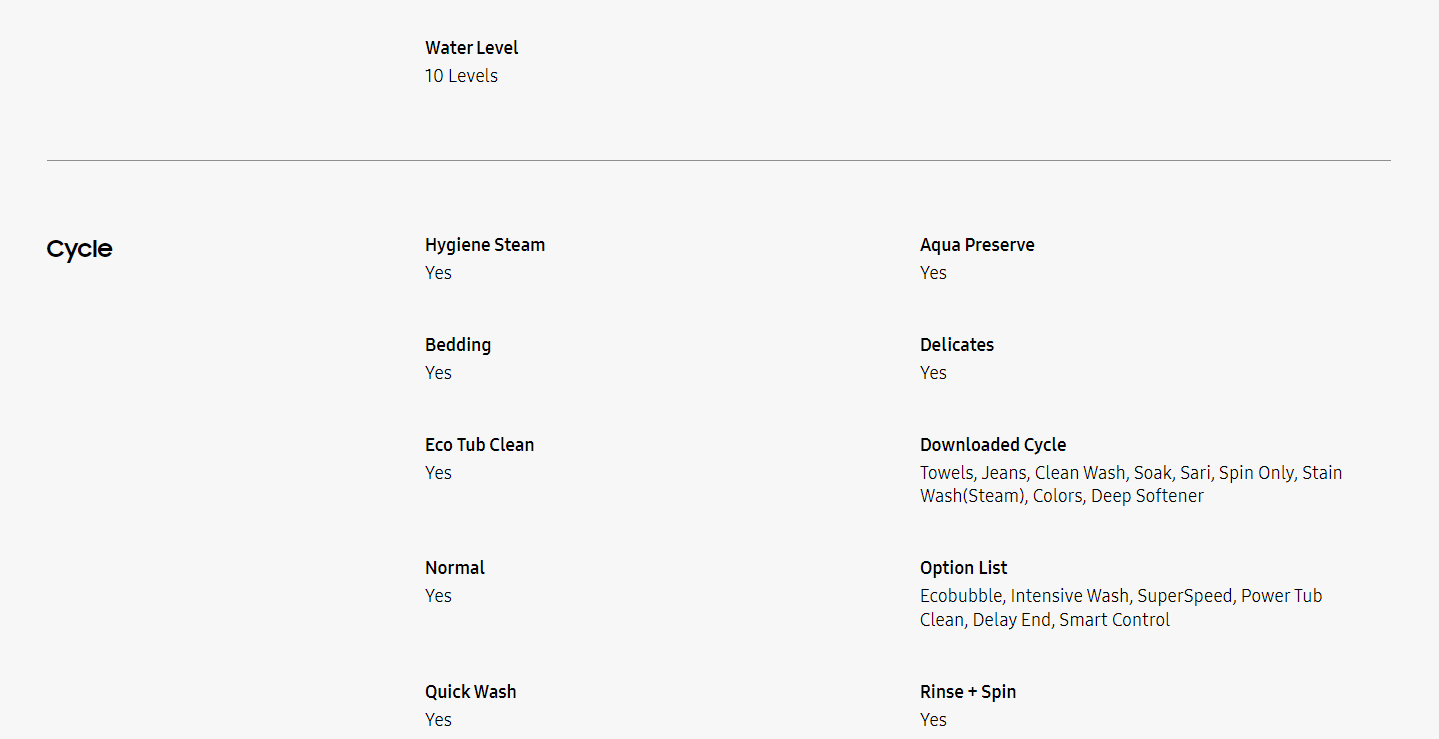The width and height of the screenshot is (1439, 739).
Task: Click the Water Level spec label
Action: coord(471,48)
